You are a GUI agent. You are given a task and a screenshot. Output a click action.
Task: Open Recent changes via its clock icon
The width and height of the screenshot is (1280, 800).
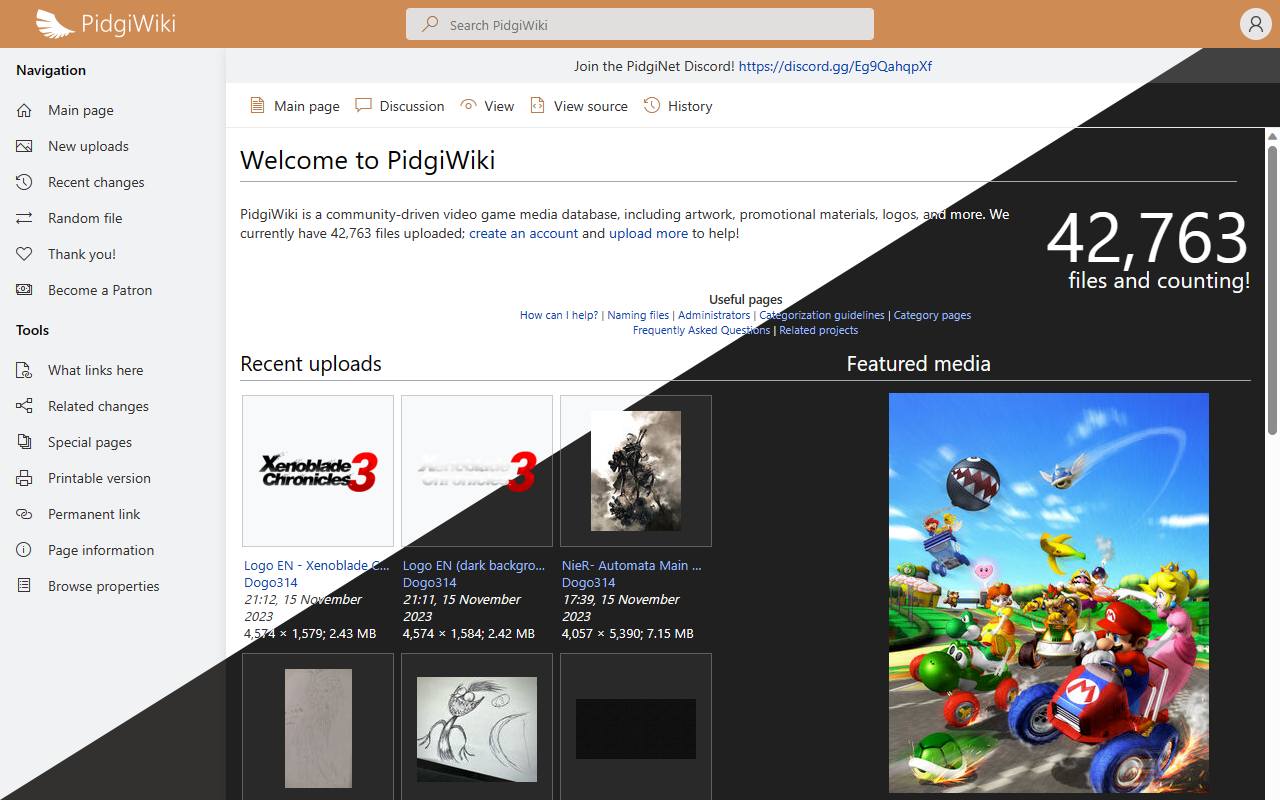[22, 182]
